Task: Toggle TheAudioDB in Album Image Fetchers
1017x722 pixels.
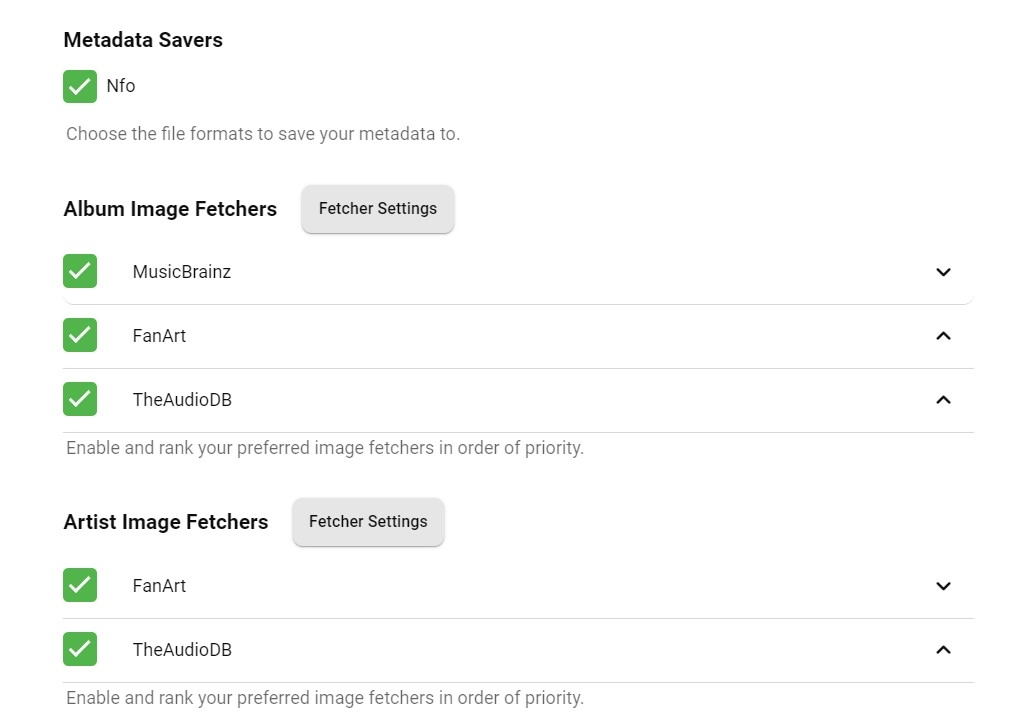Action: pyautogui.click(x=80, y=399)
